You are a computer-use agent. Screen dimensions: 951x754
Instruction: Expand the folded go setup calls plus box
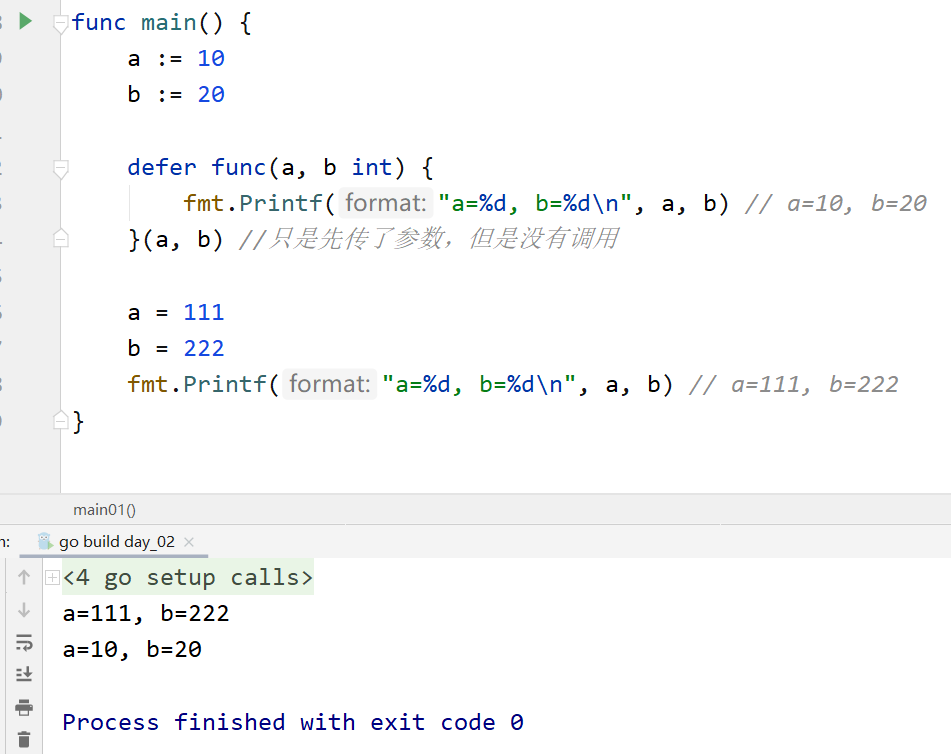point(52,577)
